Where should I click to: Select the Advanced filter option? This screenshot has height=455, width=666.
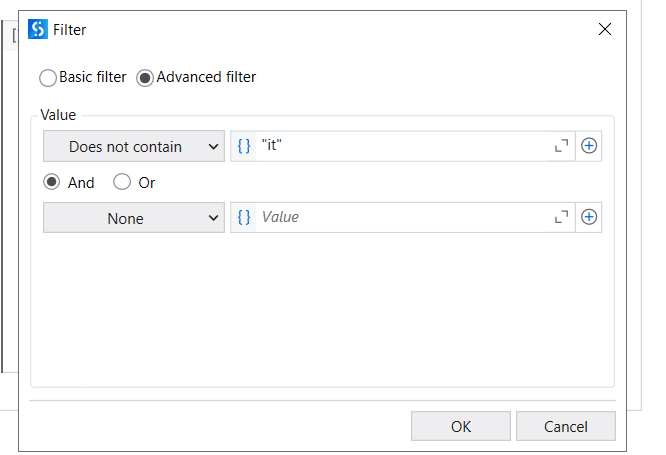coord(145,77)
